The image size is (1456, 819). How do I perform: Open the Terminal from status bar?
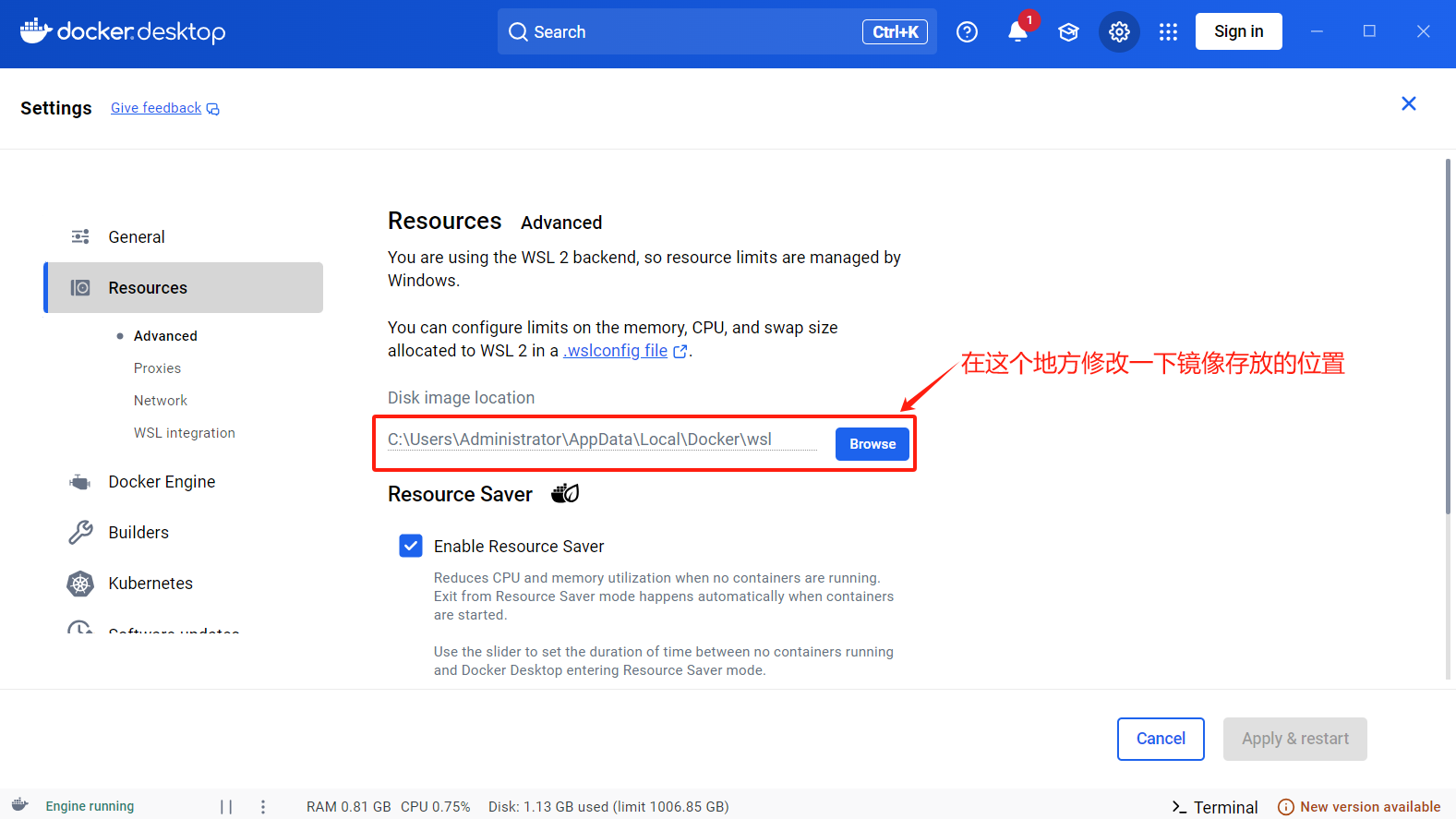coord(1215,807)
